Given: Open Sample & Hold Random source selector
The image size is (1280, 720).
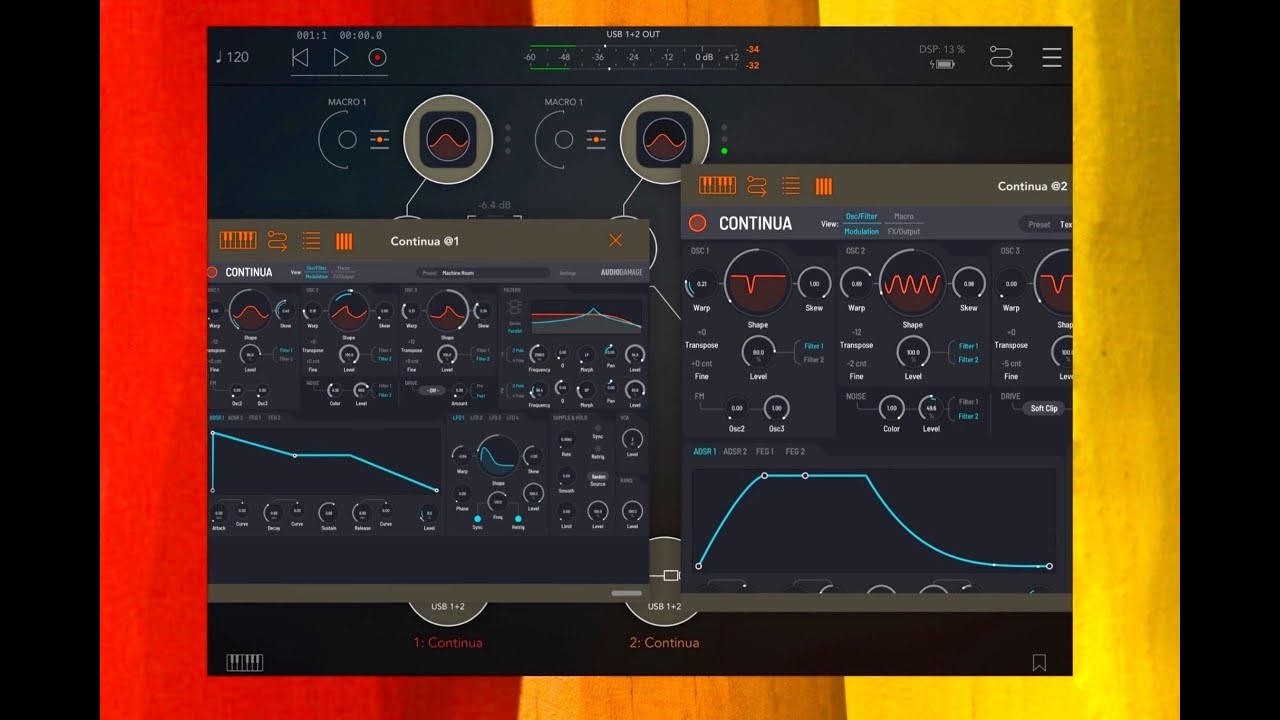Looking at the screenshot, I should tap(598, 477).
